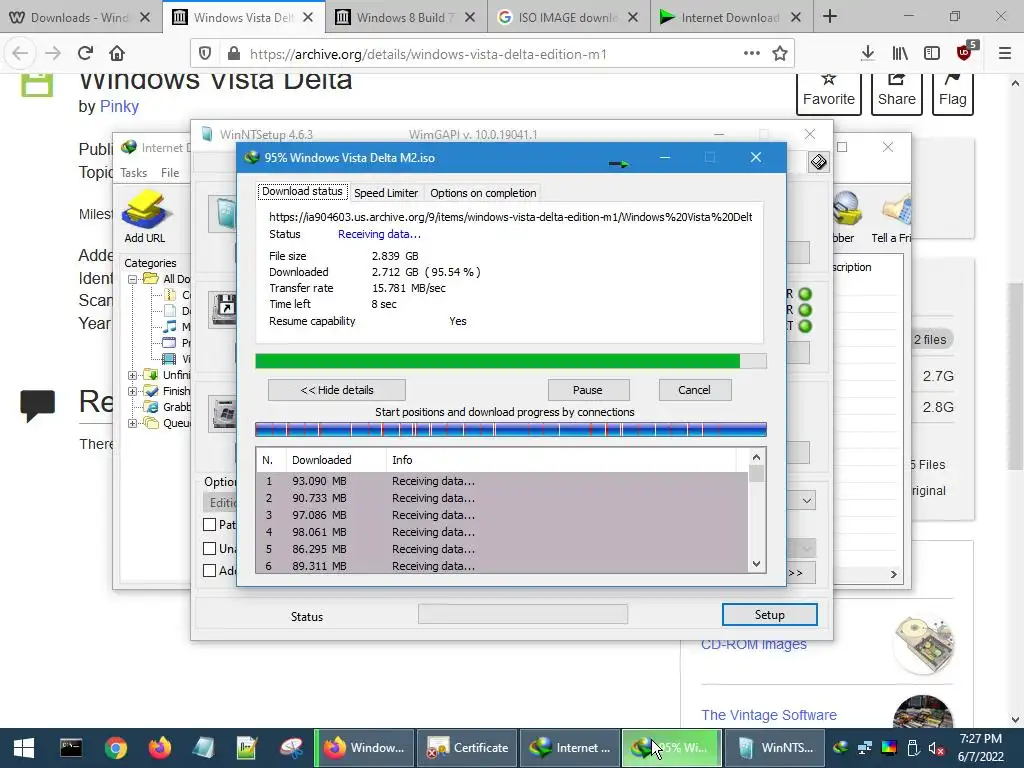Expand the Queues category node
The width and height of the screenshot is (1024, 768).
[133, 423]
